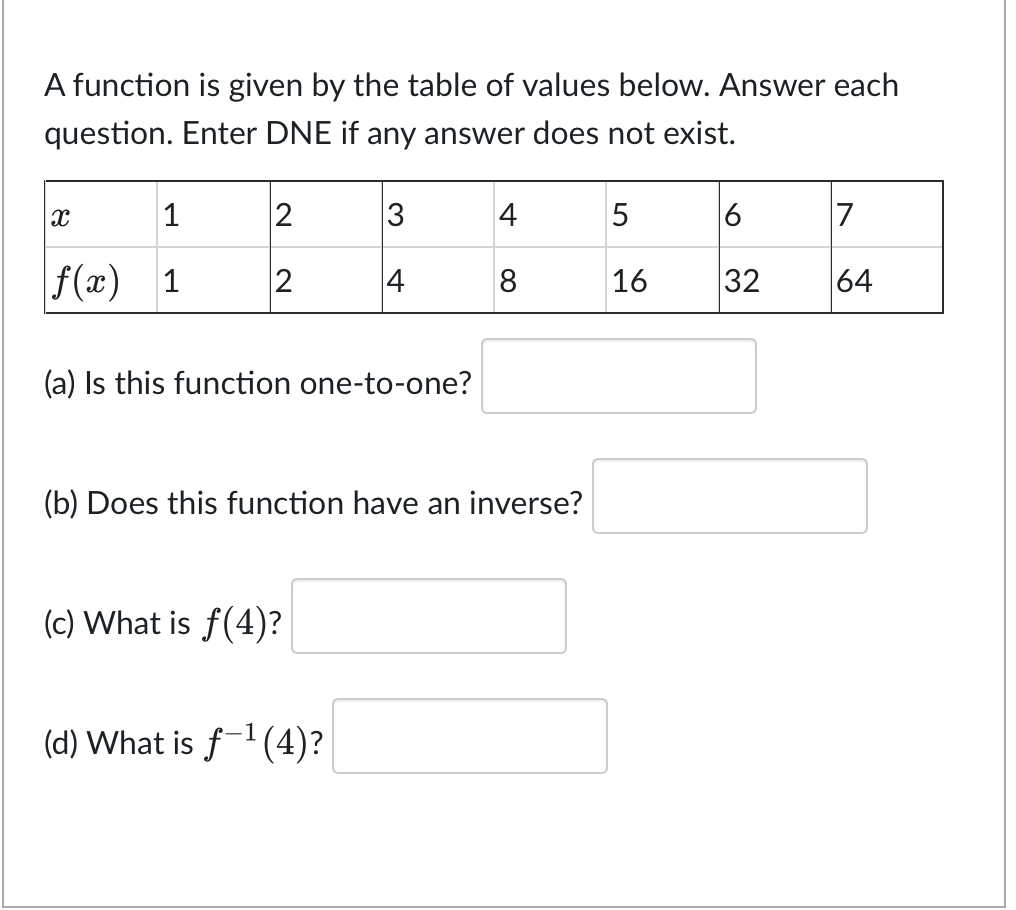Select the cell showing x value 1

211,215
